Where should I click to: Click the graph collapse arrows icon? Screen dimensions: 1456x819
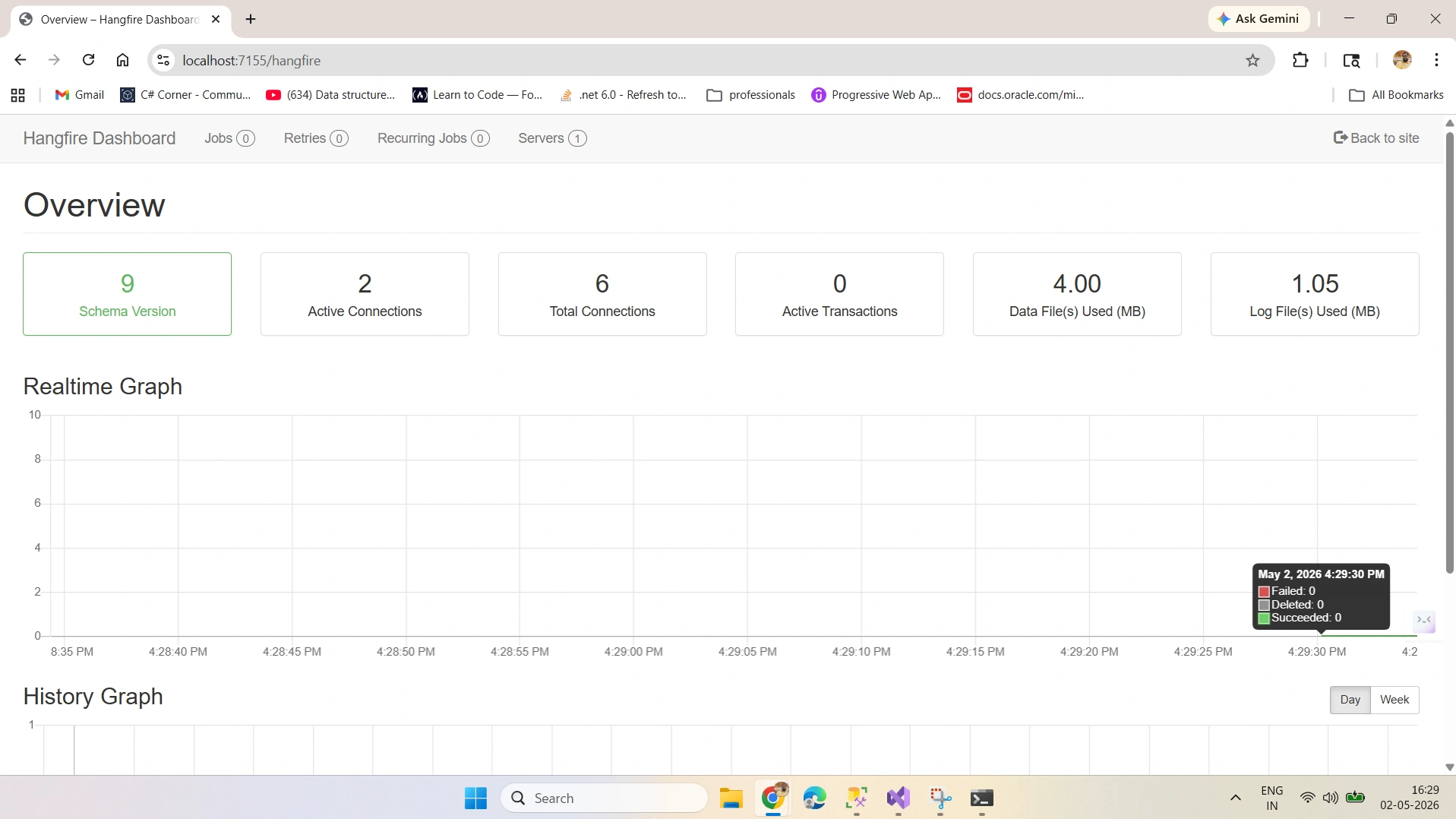click(1424, 621)
